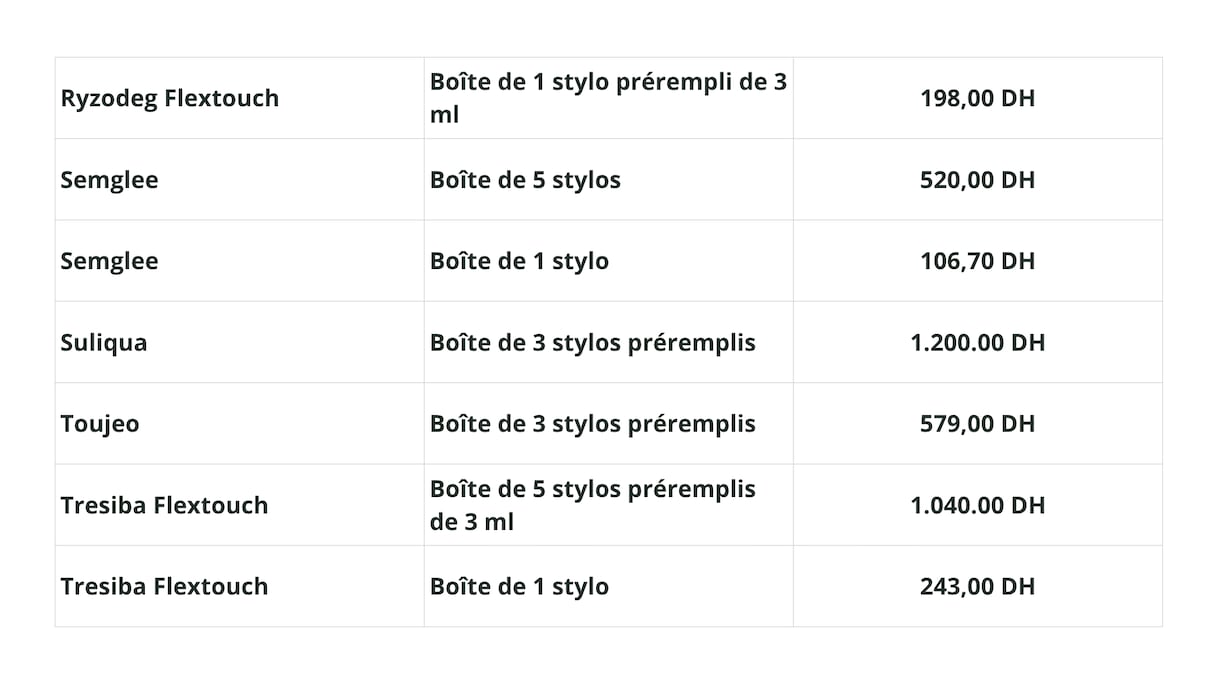Select the Suliqua product name

pos(103,342)
